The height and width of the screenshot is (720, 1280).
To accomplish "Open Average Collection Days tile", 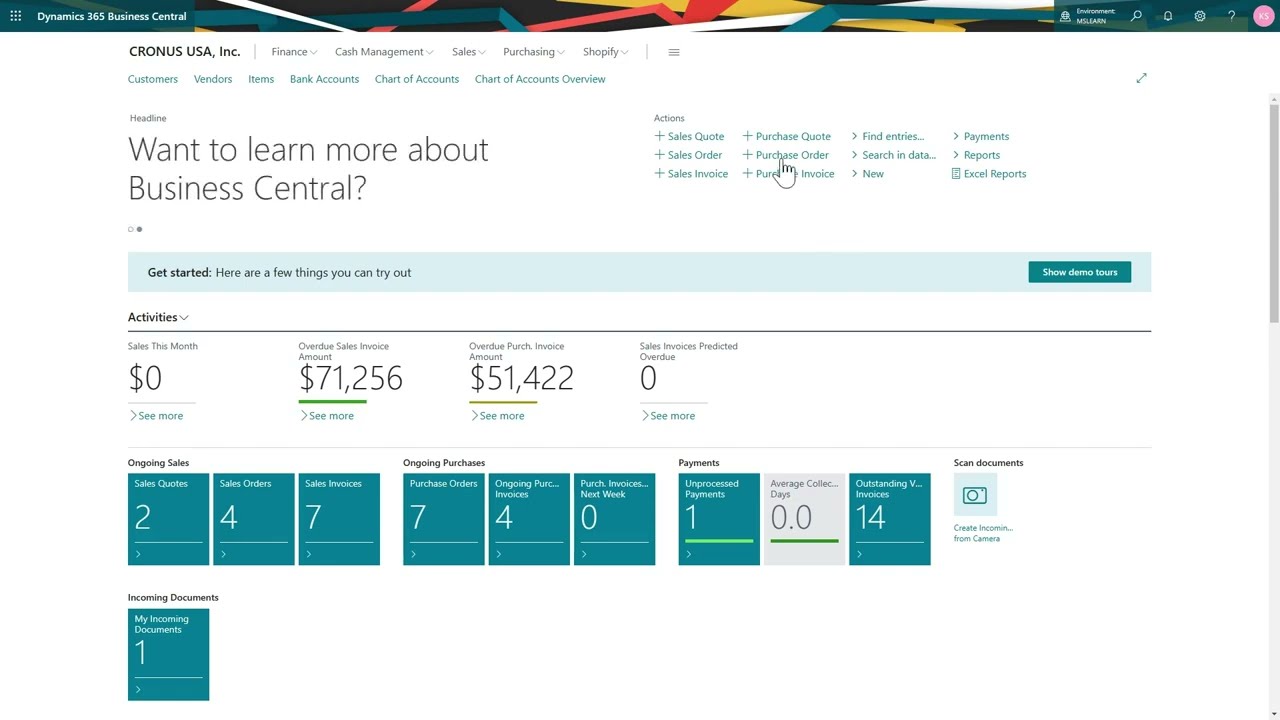I will [804, 519].
